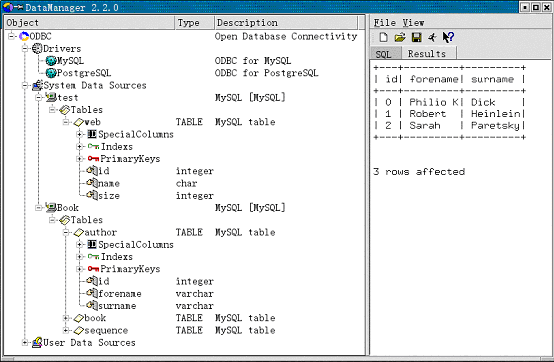Image resolution: width=554 pixels, height=362 pixels.
Task: Collapse the Book data source node
Action: 38,208
